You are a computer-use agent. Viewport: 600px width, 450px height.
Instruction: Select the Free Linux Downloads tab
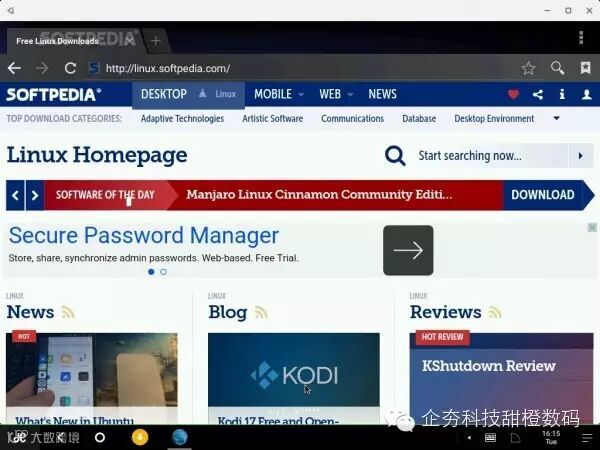tap(57, 41)
